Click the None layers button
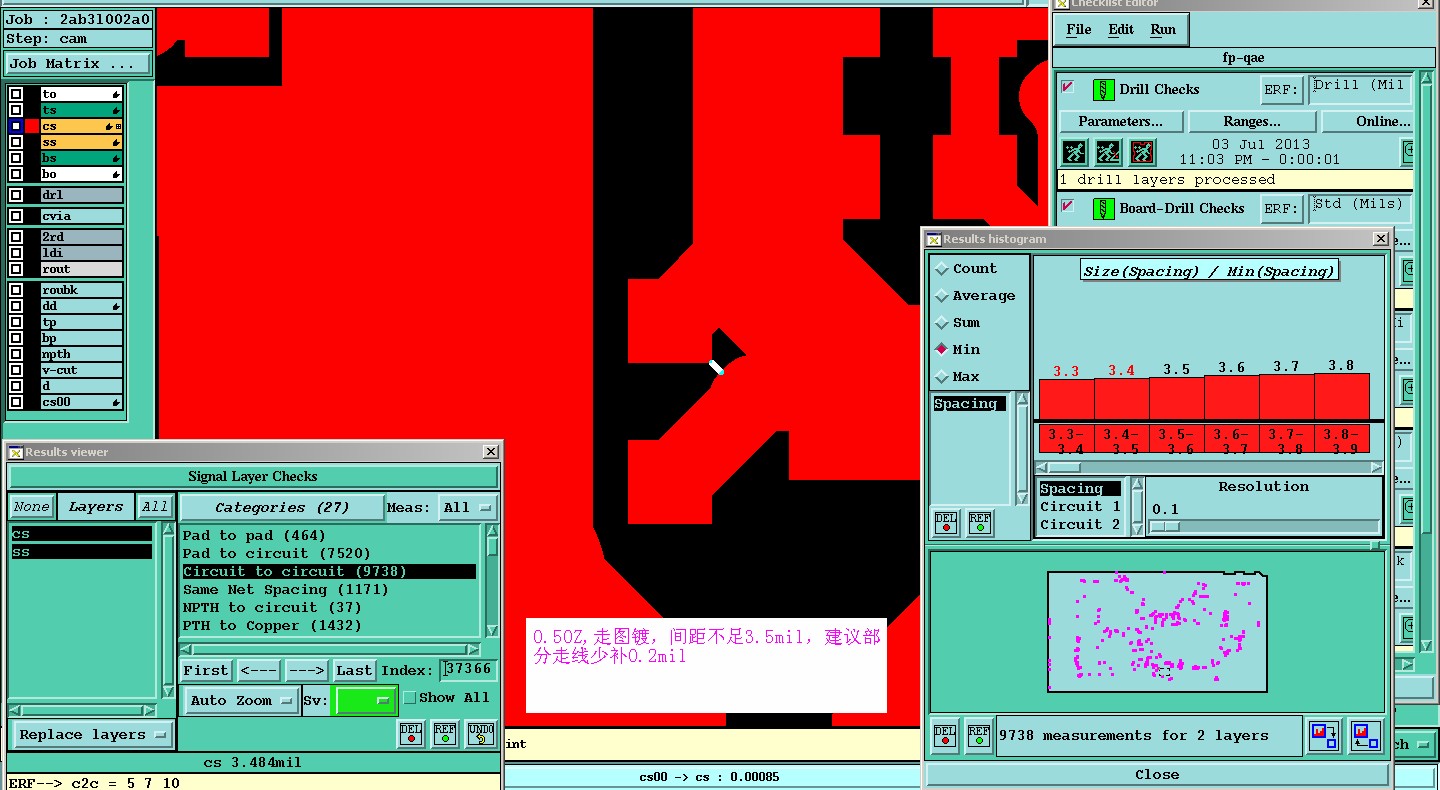This screenshot has width=1440, height=790. (31, 507)
